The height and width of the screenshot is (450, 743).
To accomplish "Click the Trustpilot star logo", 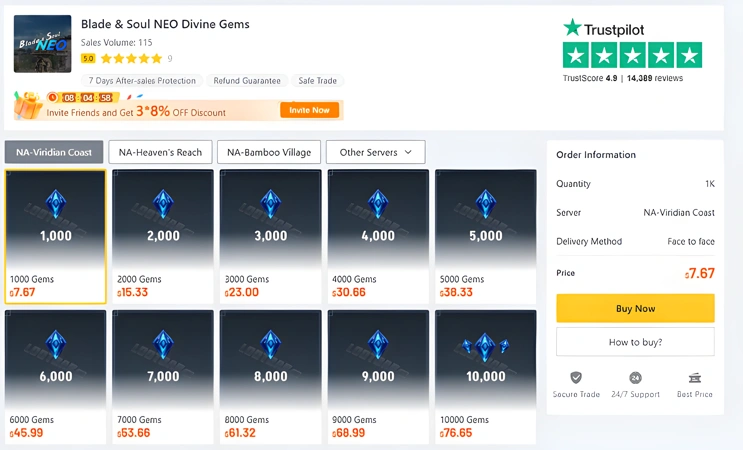I will [572, 27].
